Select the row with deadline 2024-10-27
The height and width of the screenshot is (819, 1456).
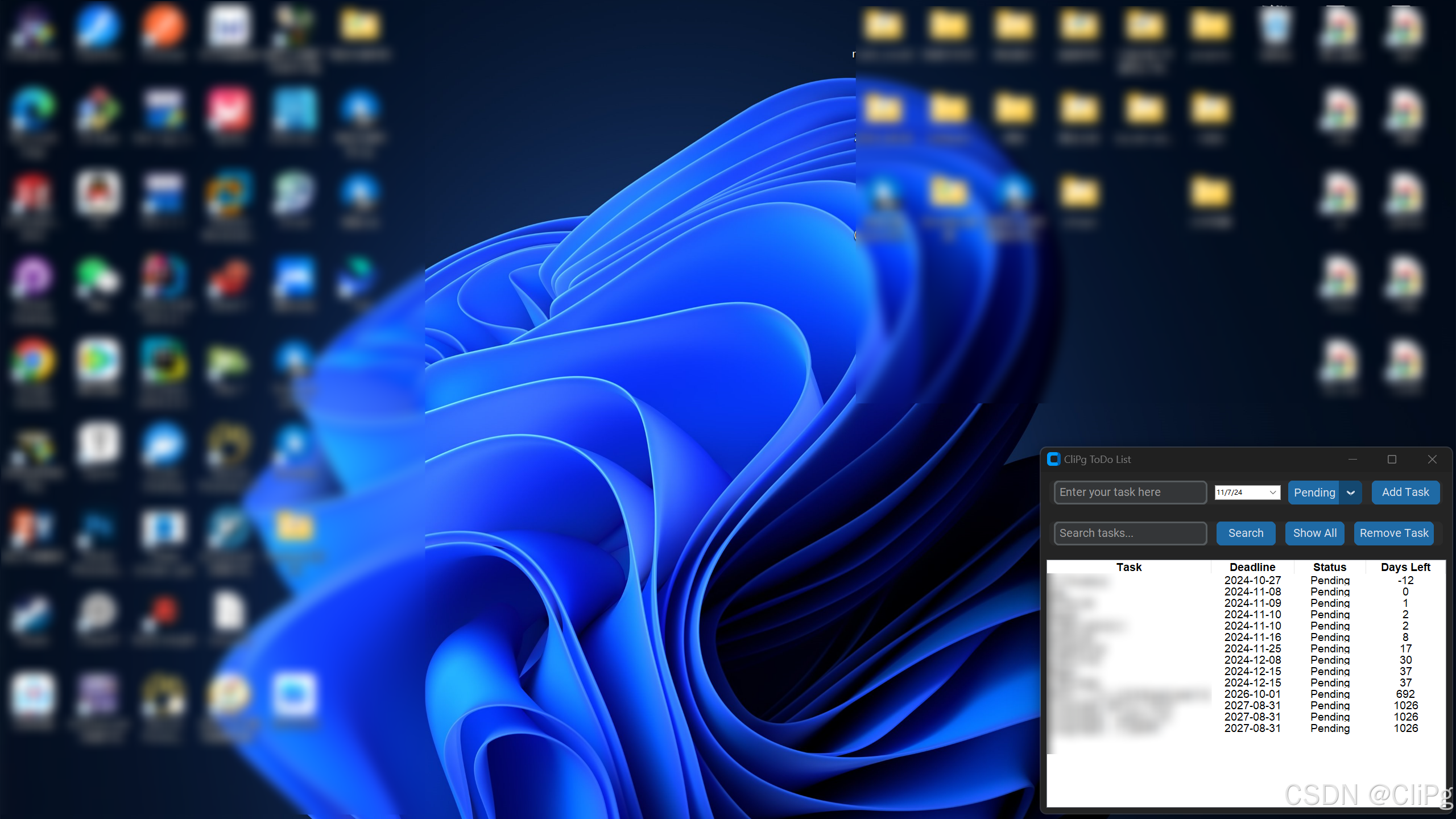click(x=1252, y=580)
